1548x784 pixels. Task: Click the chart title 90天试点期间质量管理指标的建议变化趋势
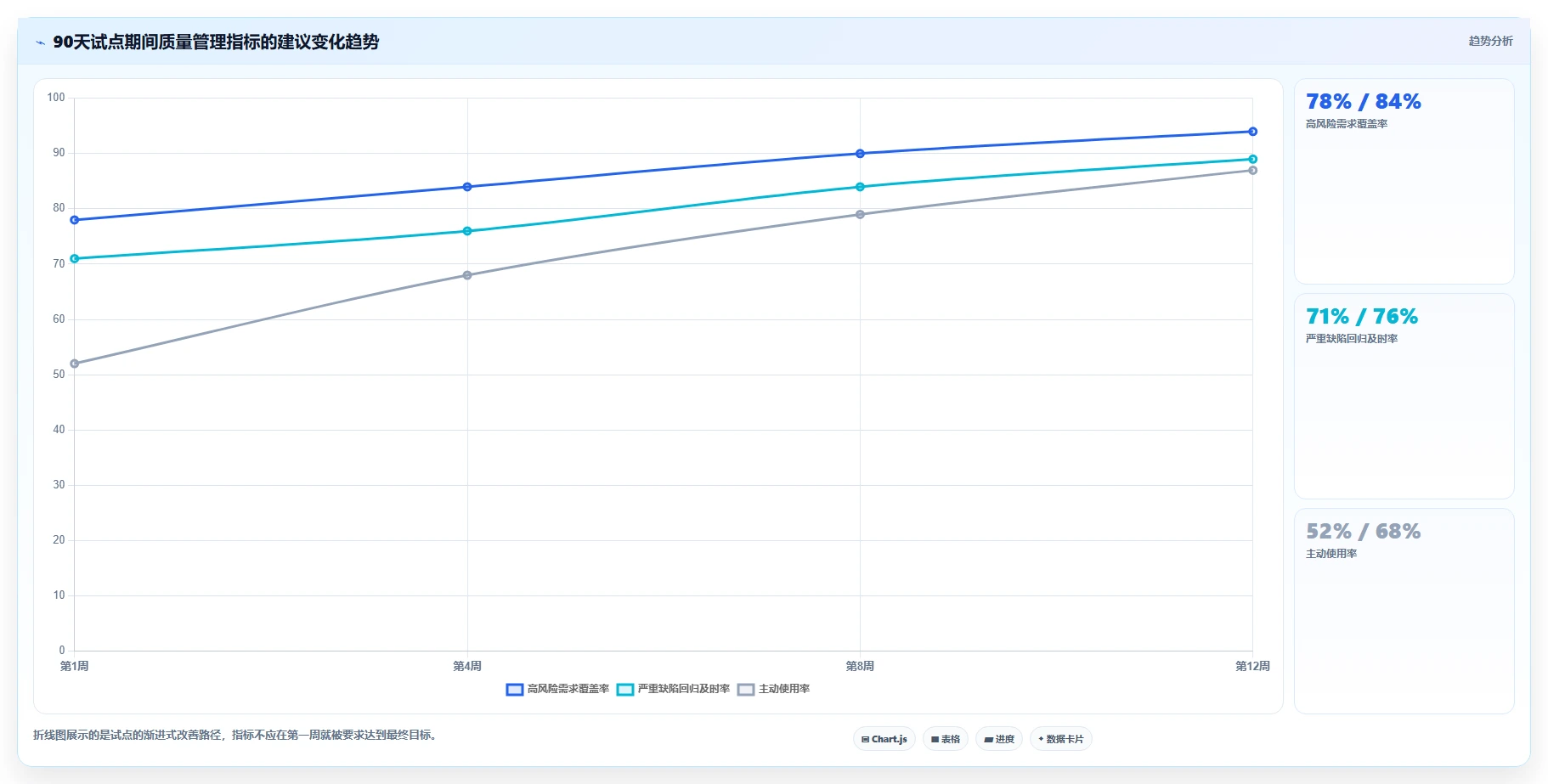click(x=216, y=42)
